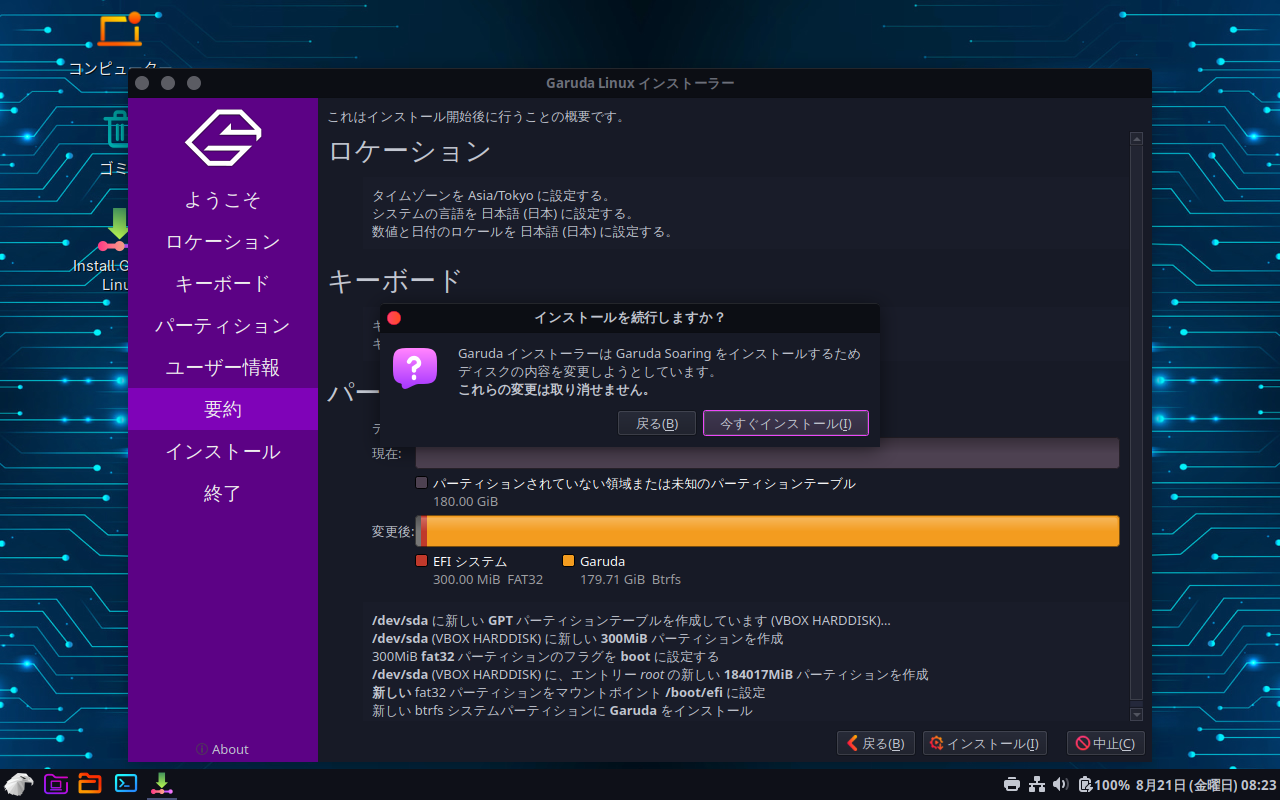
Task: Click 戻る(B) in the confirmation dialog
Action: 657,424
